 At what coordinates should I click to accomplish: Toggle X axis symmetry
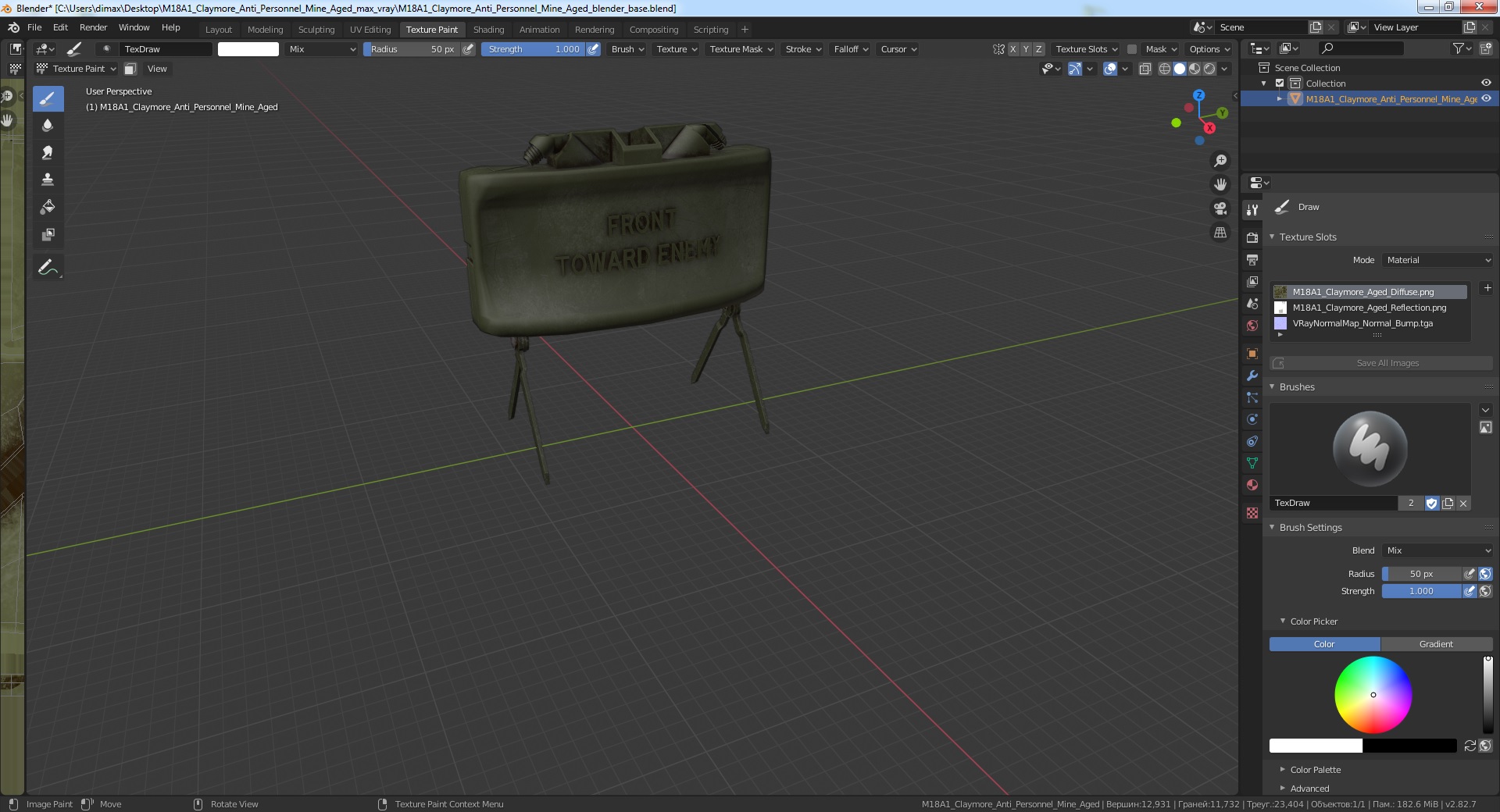click(x=1013, y=49)
